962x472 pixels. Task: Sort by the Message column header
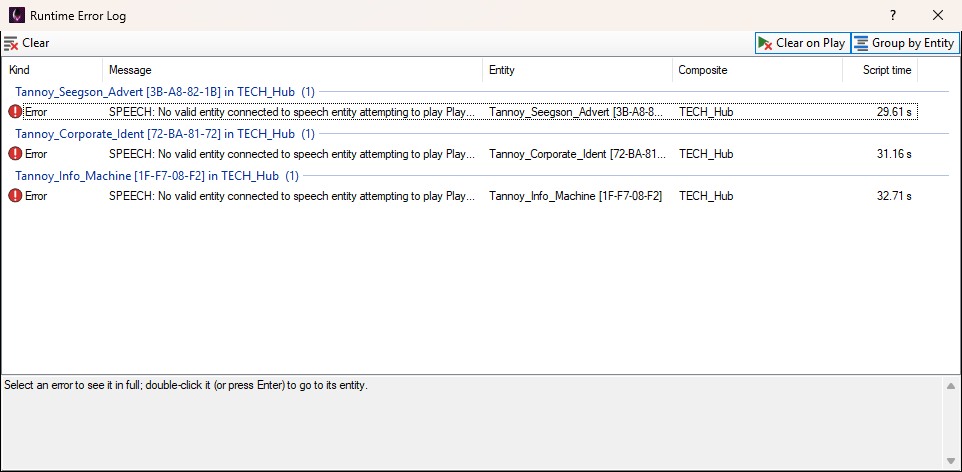tap(293, 70)
